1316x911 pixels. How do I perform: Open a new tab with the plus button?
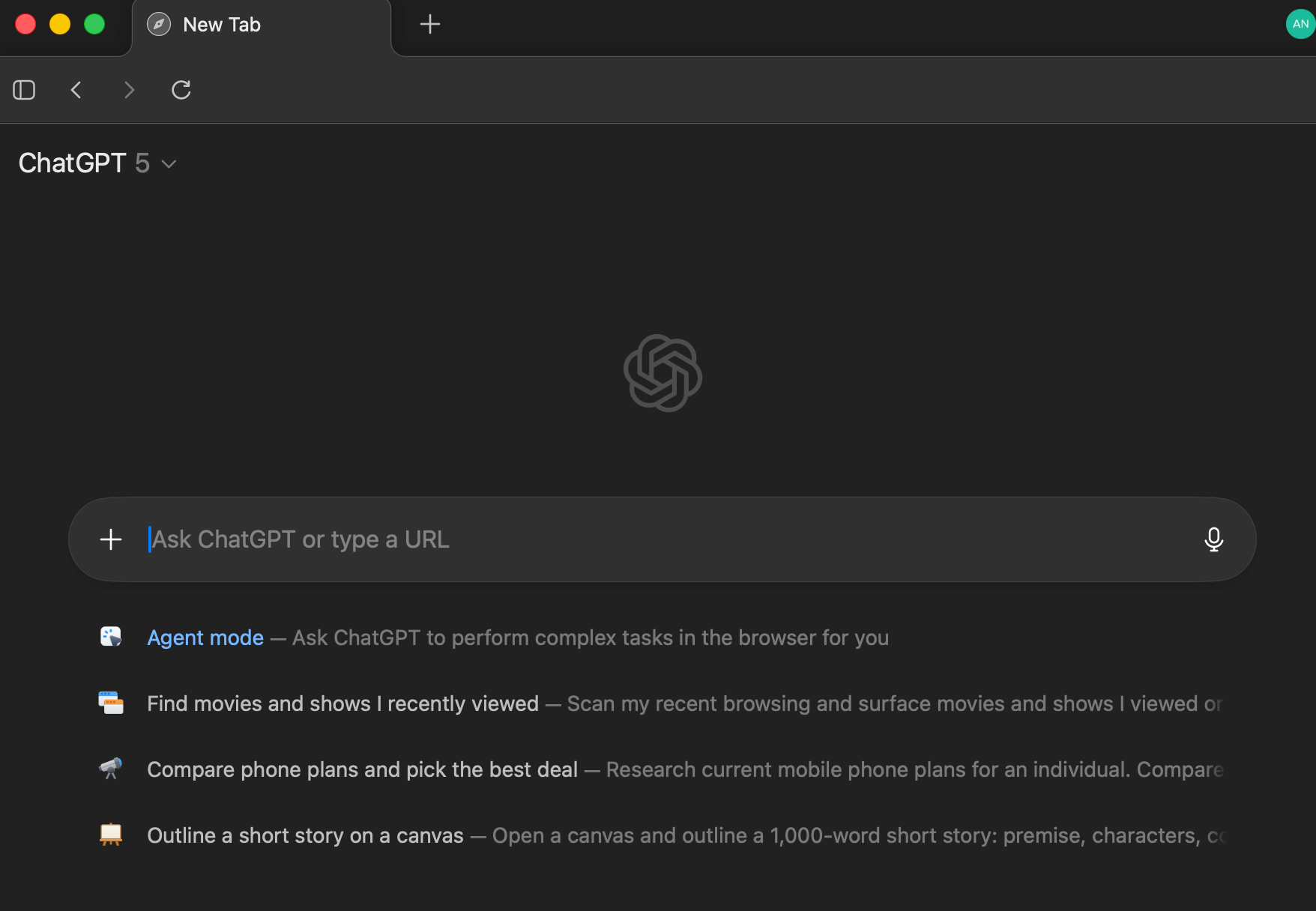click(429, 23)
